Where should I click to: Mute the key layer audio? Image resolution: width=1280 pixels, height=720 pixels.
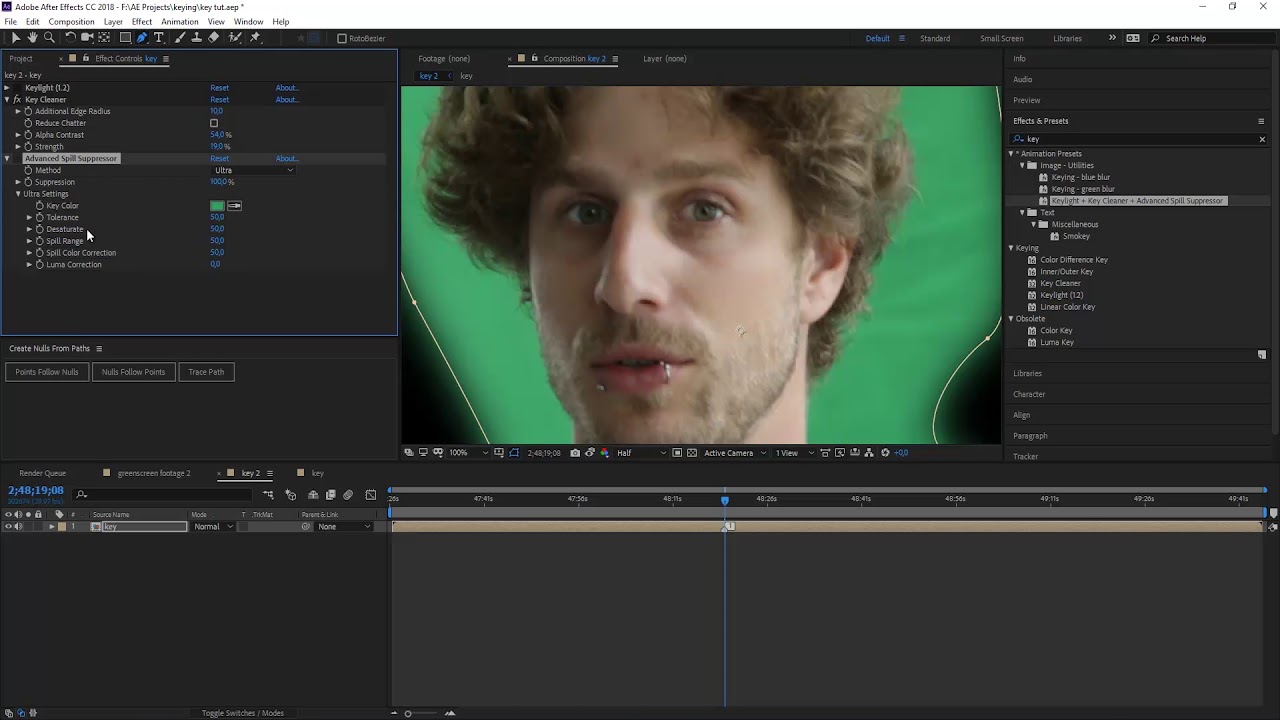click(x=18, y=527)
